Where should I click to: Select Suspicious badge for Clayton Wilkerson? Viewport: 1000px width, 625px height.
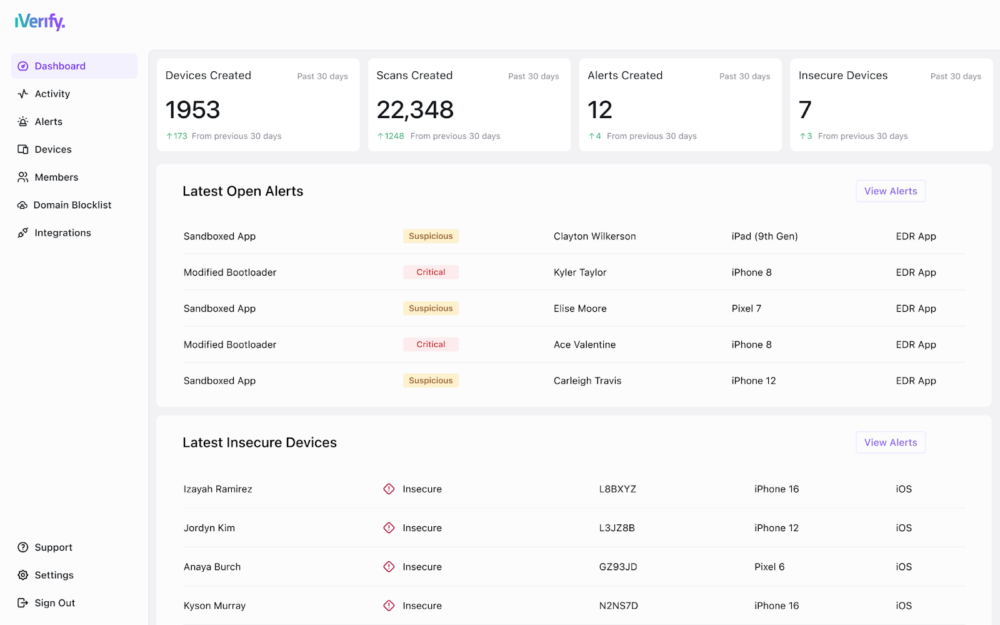click(x=431, y=236)
